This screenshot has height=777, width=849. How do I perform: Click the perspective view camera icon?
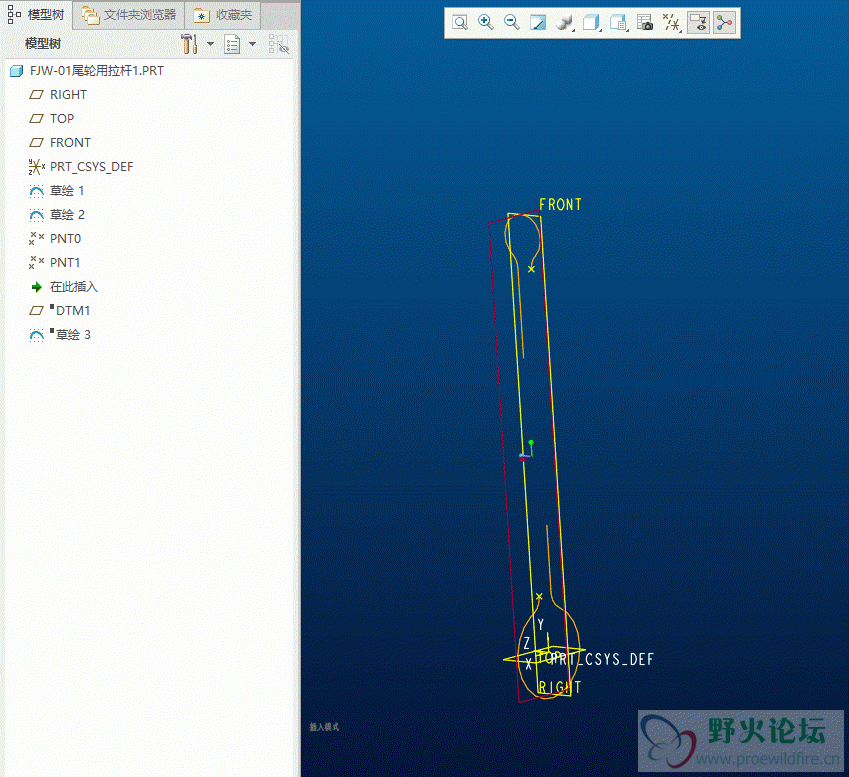[645, 23]
